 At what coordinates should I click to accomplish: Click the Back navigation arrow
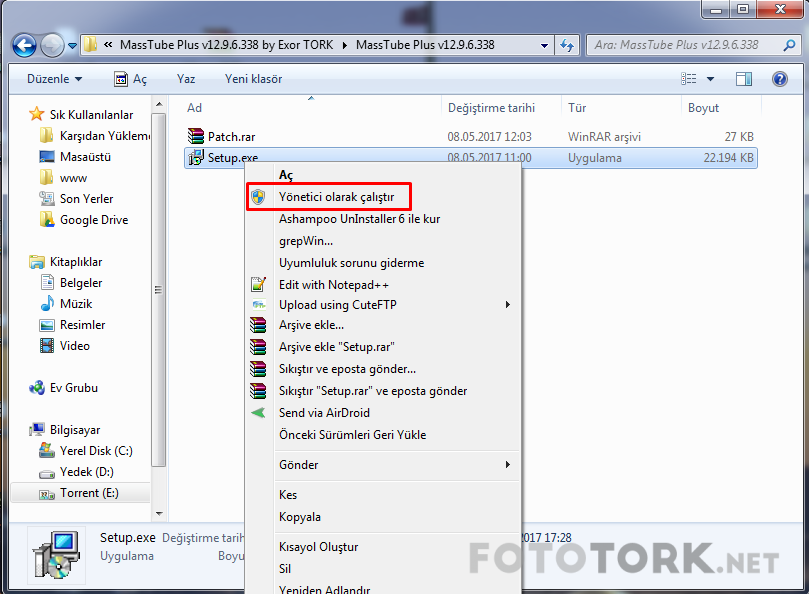pyautogui.click(x=24, y=45)
